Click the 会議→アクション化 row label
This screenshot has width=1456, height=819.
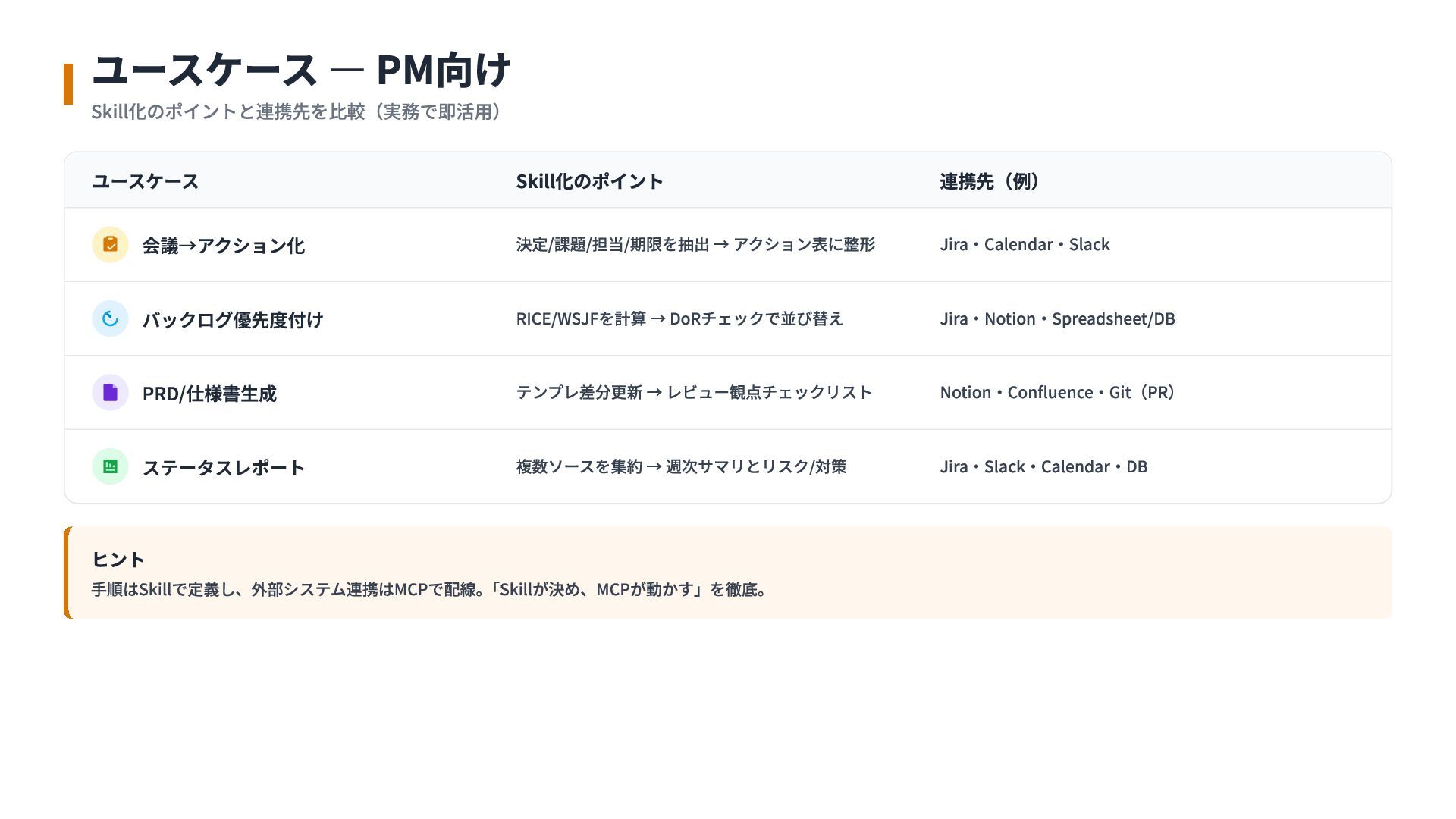[x=223, y=246]
